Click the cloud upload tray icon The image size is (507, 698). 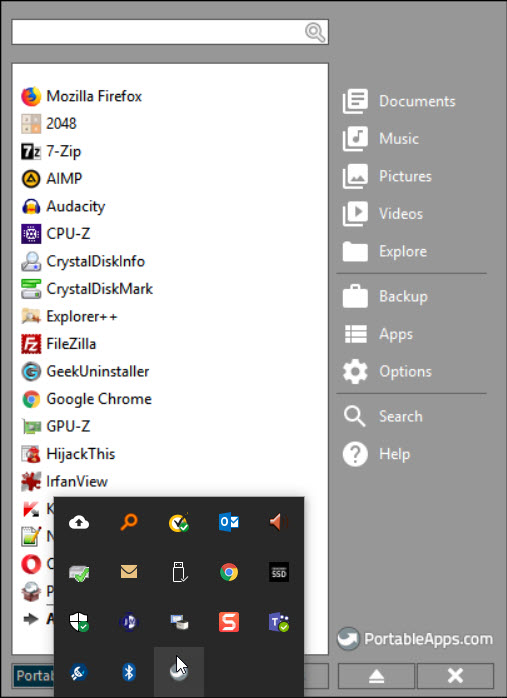point(79,522)
